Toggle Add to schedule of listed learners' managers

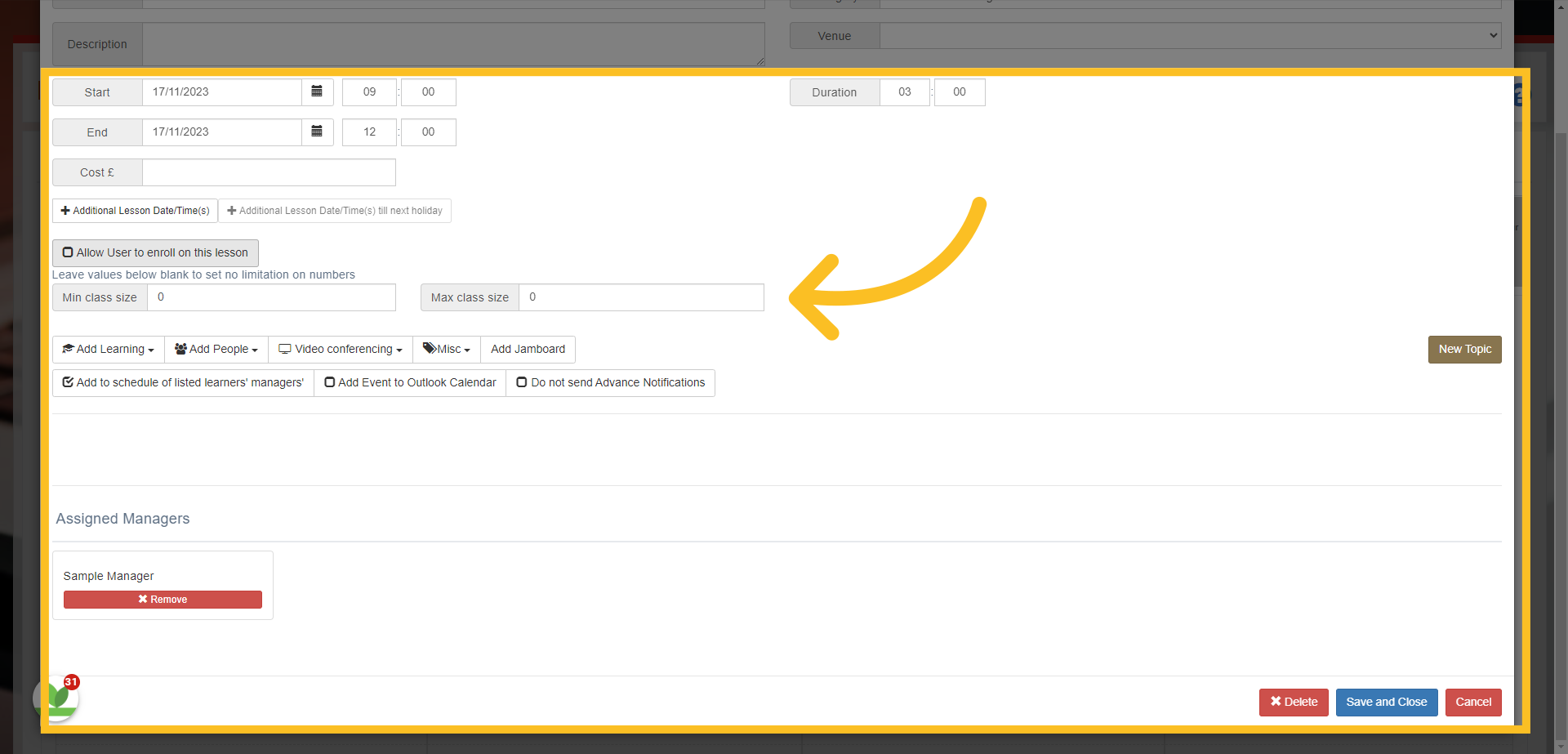point(183,382)
